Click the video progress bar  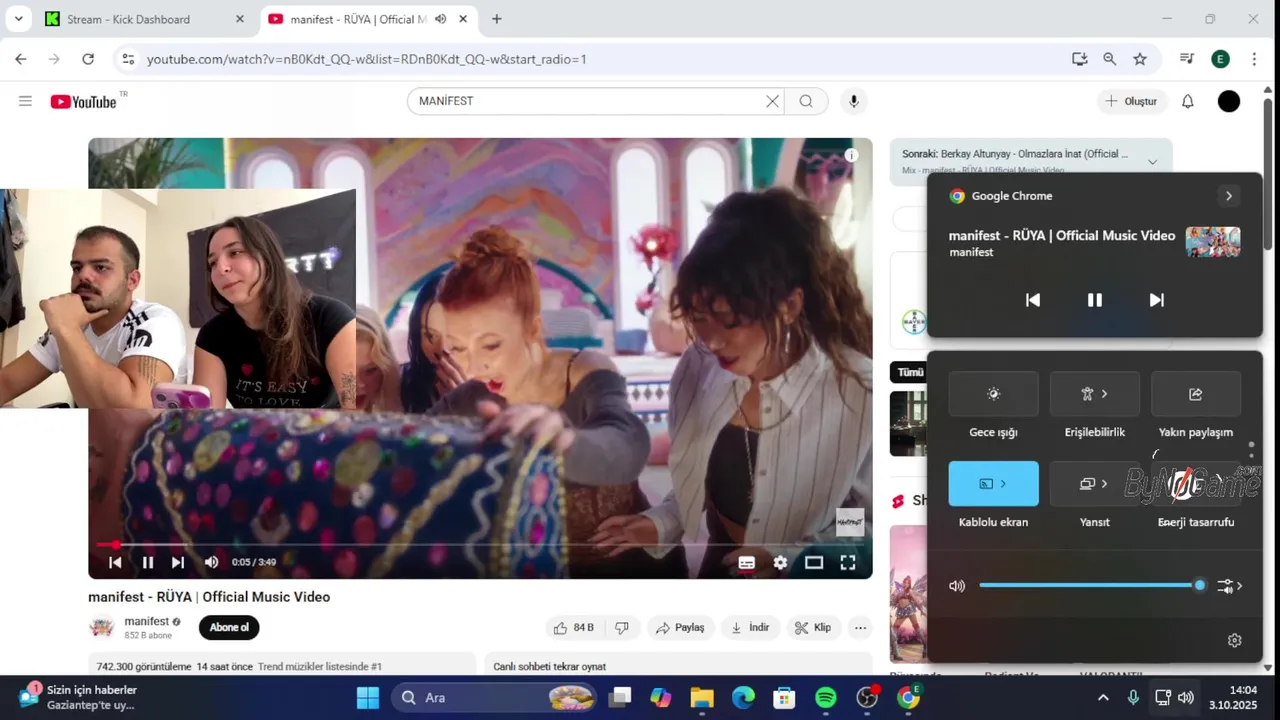(x=480, y=544)
